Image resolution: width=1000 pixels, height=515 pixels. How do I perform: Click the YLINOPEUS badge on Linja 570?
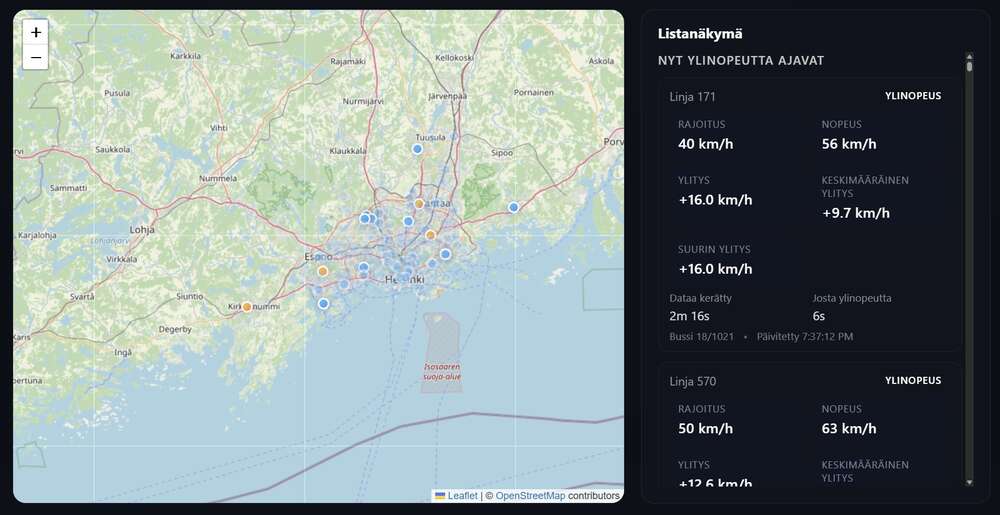click(912, 381)
